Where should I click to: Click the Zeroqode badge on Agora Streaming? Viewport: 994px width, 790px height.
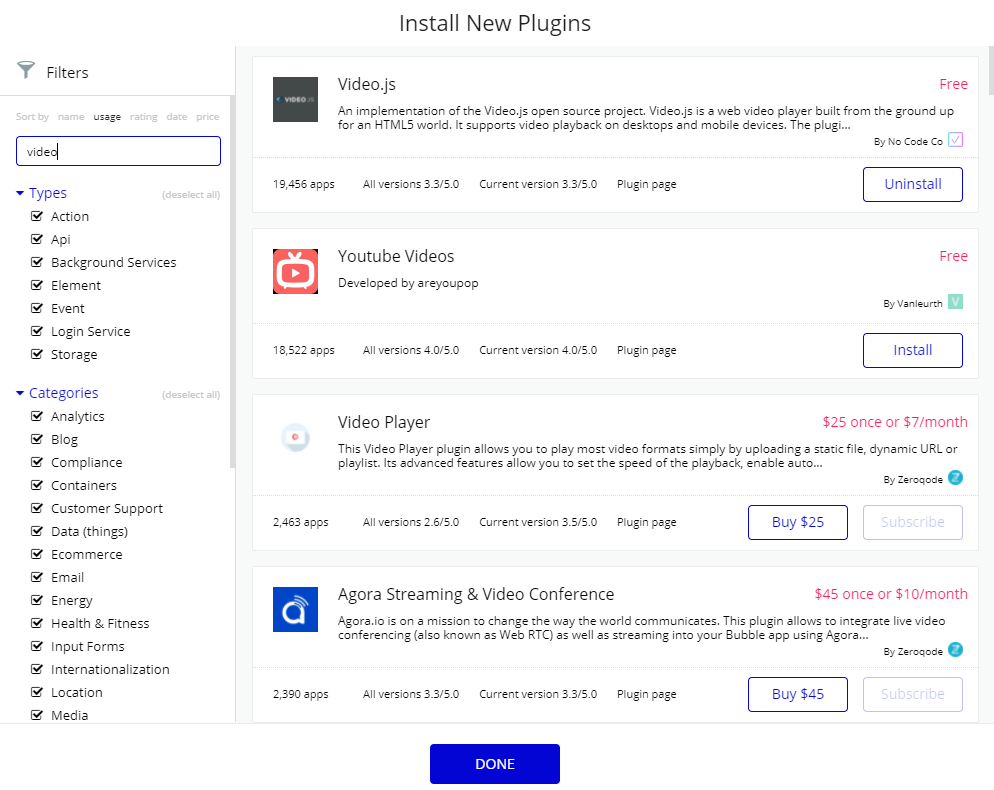point(955,649)
